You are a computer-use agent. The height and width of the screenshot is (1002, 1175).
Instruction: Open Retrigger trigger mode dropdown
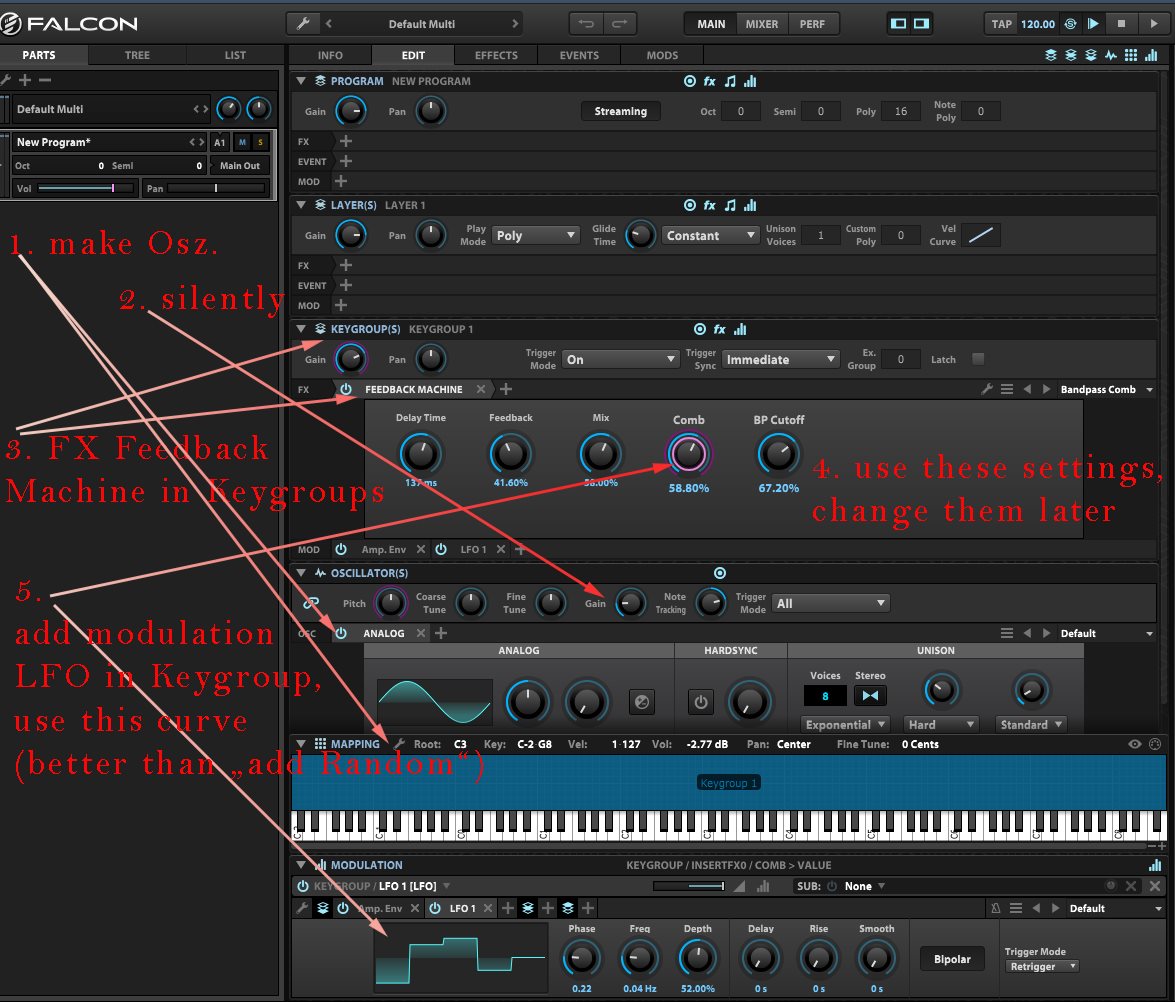pyautogui.click(x=1042, y=966)
